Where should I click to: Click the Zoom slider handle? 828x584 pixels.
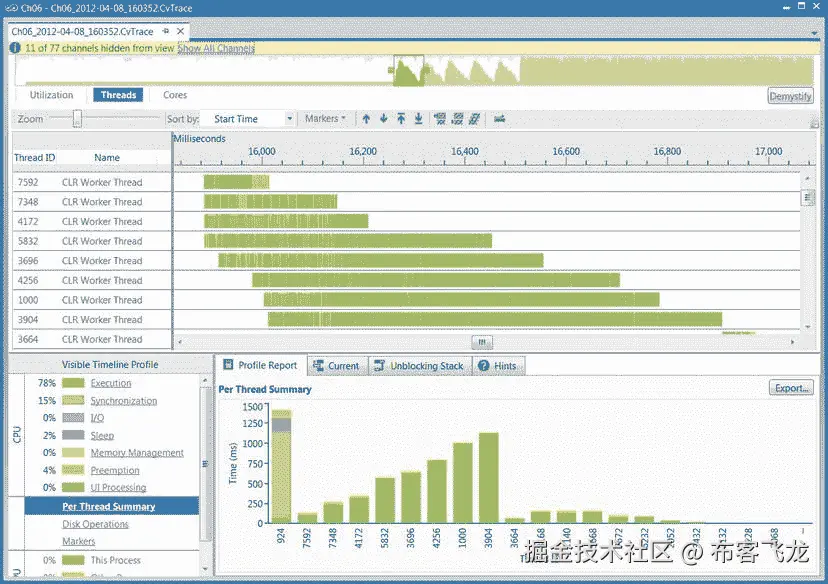point(77,118)
